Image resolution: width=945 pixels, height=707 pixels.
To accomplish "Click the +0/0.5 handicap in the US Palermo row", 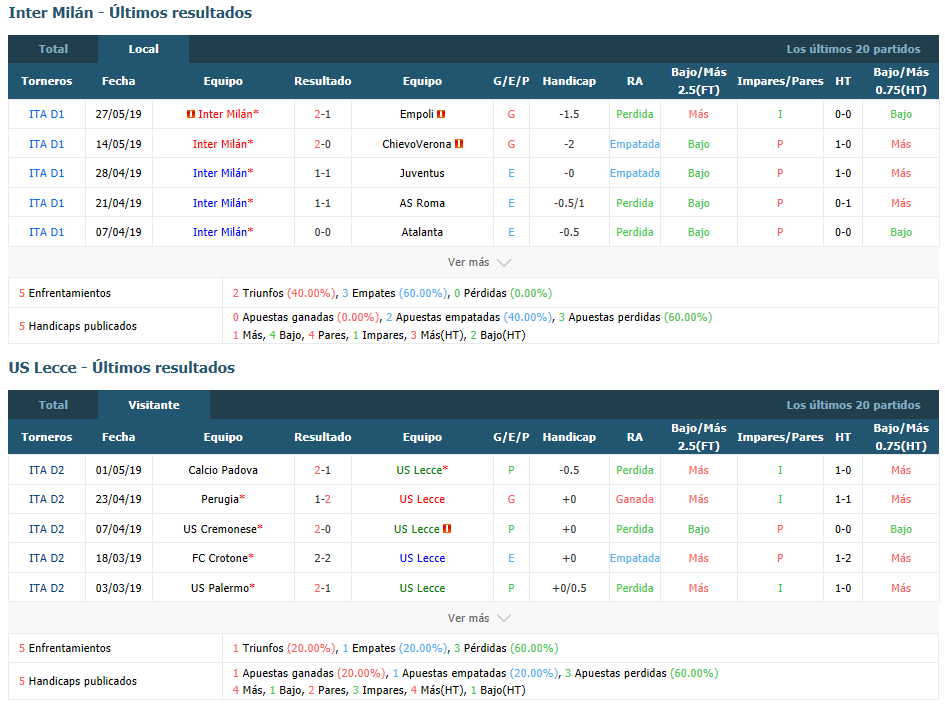I will click(569, 588).
